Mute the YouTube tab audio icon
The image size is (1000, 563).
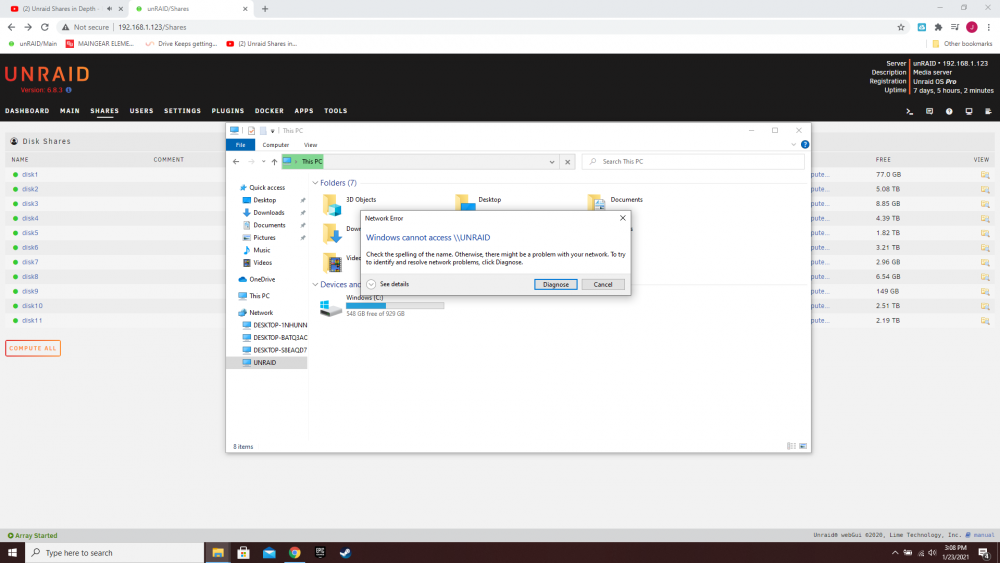click(x=109, y=9)
